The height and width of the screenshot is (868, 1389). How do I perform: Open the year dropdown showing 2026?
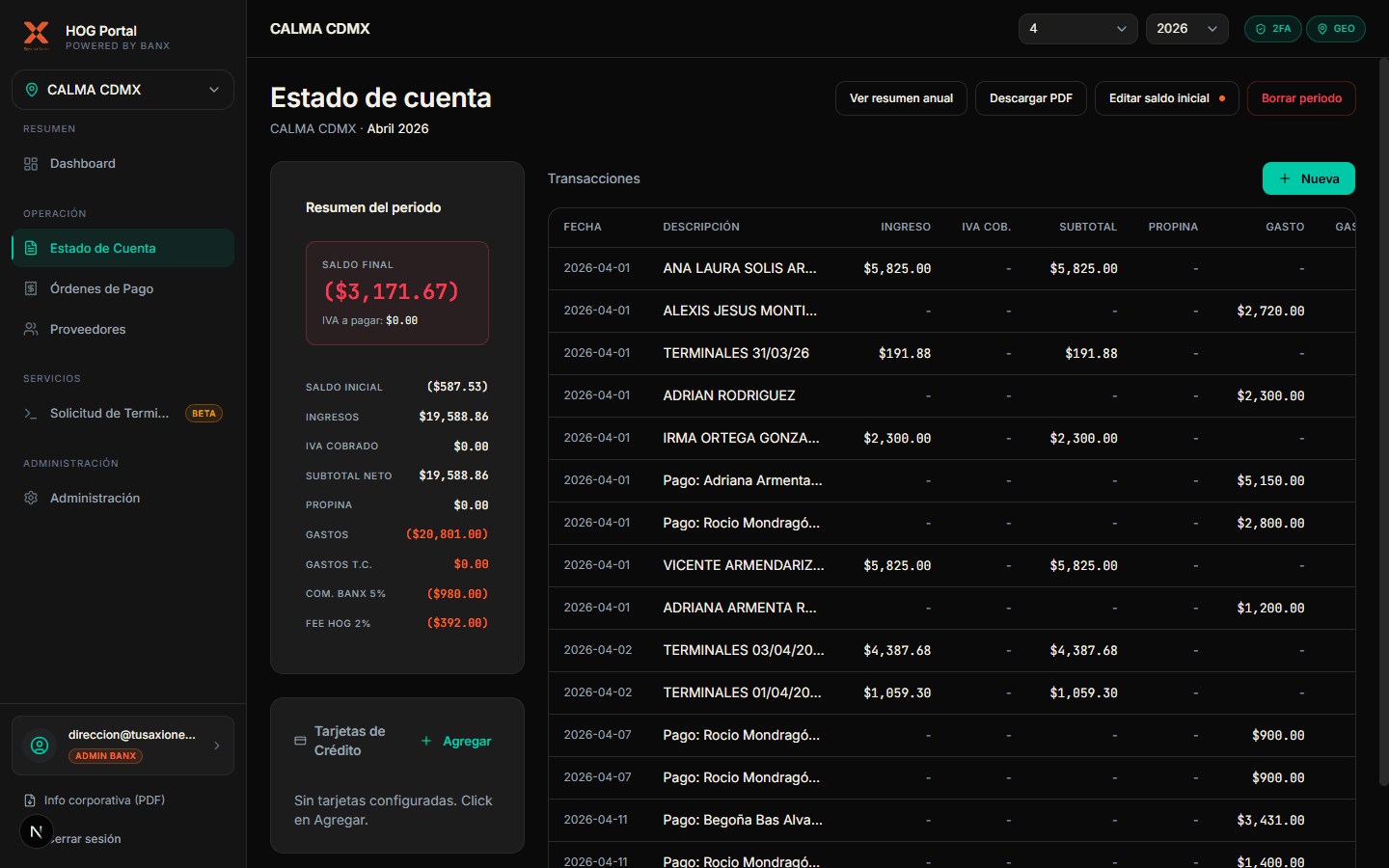pos(1186,29)
